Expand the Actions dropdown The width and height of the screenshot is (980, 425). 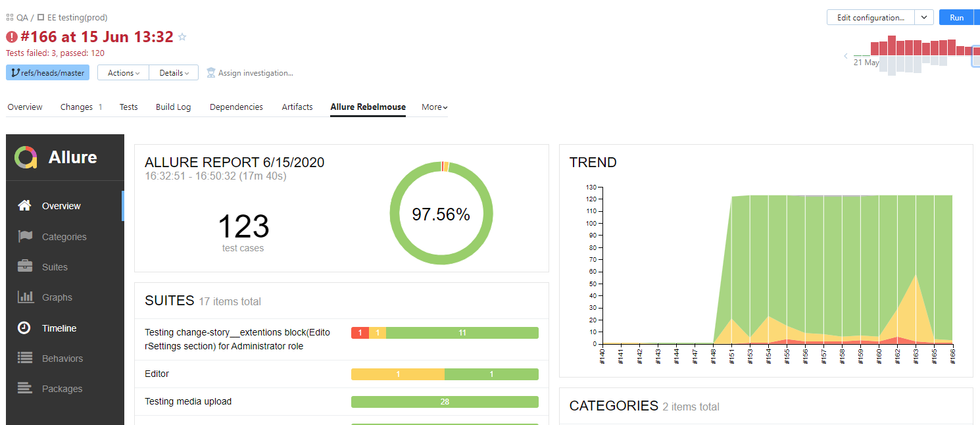point(123,73)
